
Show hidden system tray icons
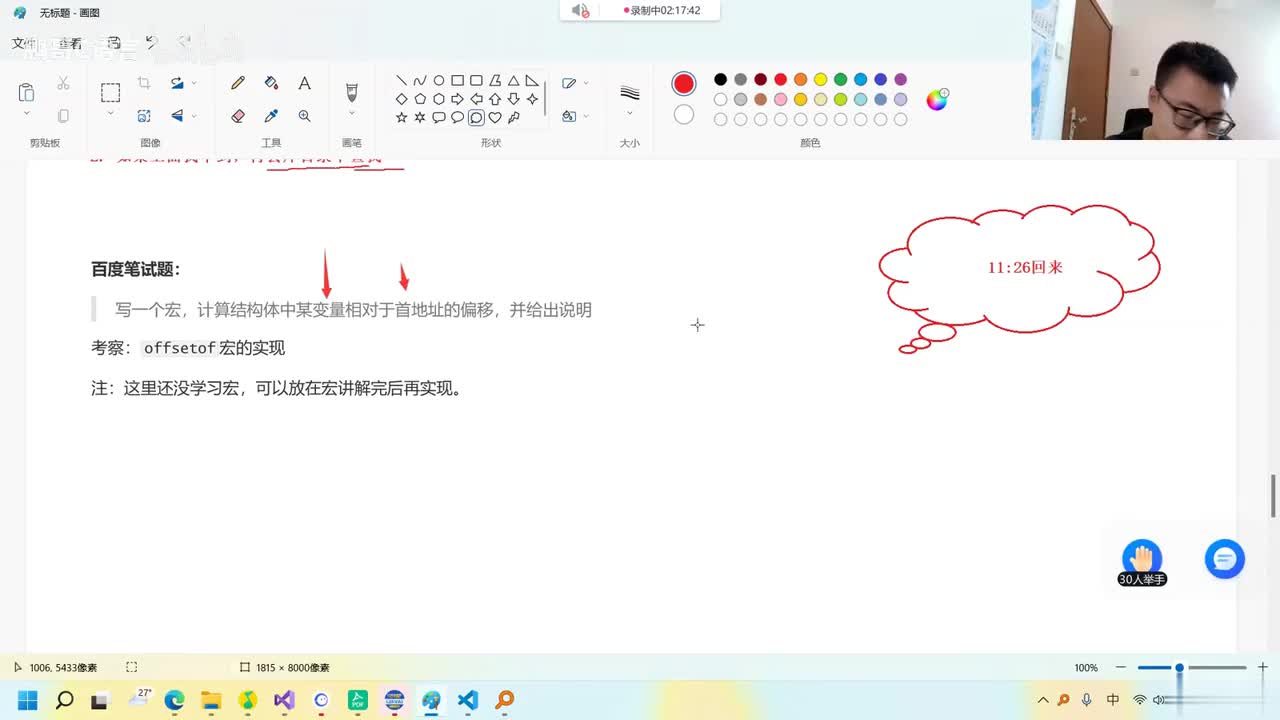1043,700
